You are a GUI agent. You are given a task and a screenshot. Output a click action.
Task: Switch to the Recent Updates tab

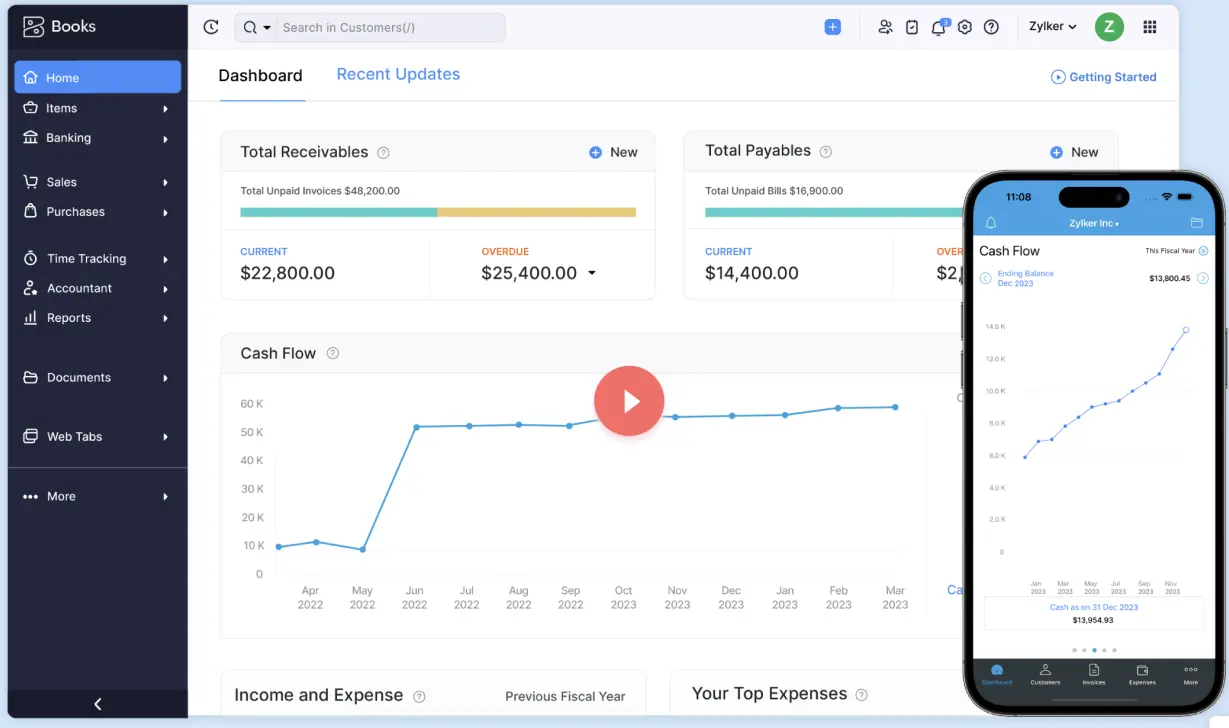click(x=398, y=74)
